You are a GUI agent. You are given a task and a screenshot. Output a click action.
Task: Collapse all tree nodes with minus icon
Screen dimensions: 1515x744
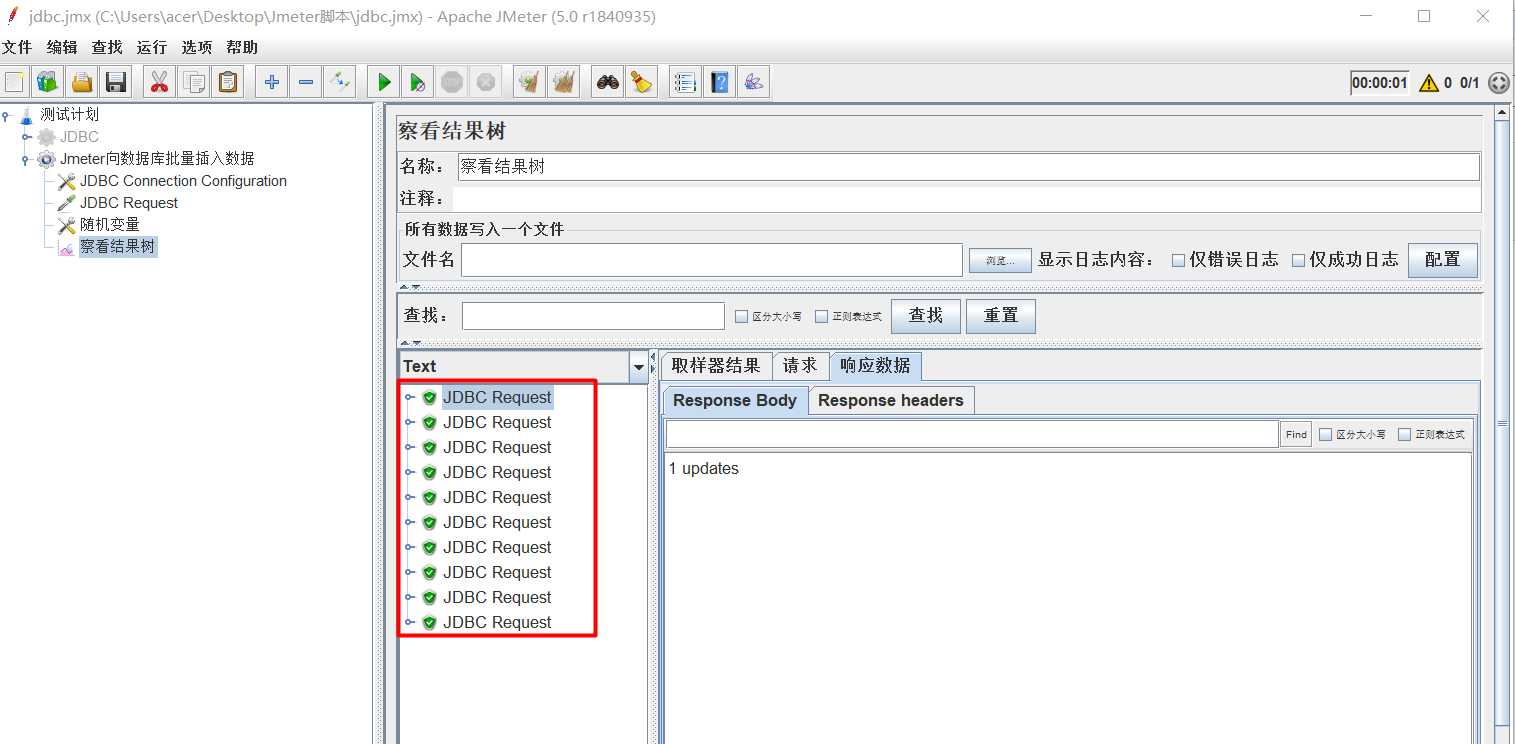click(305, 82)
